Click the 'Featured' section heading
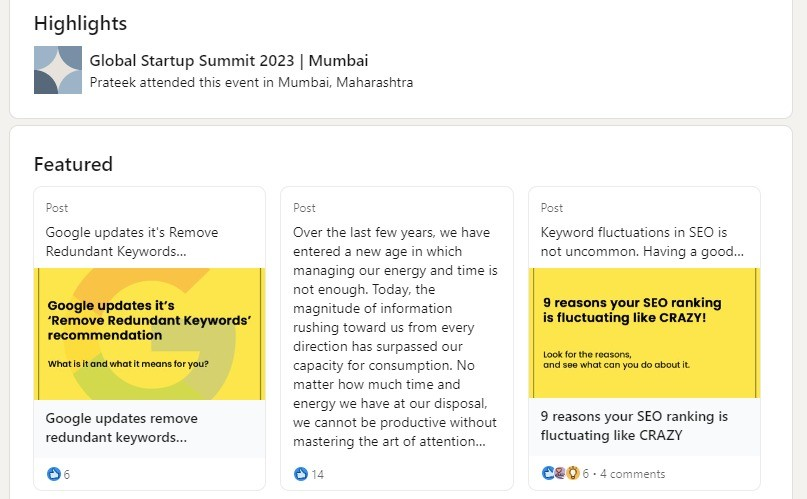807x499 pixels. 73,164
